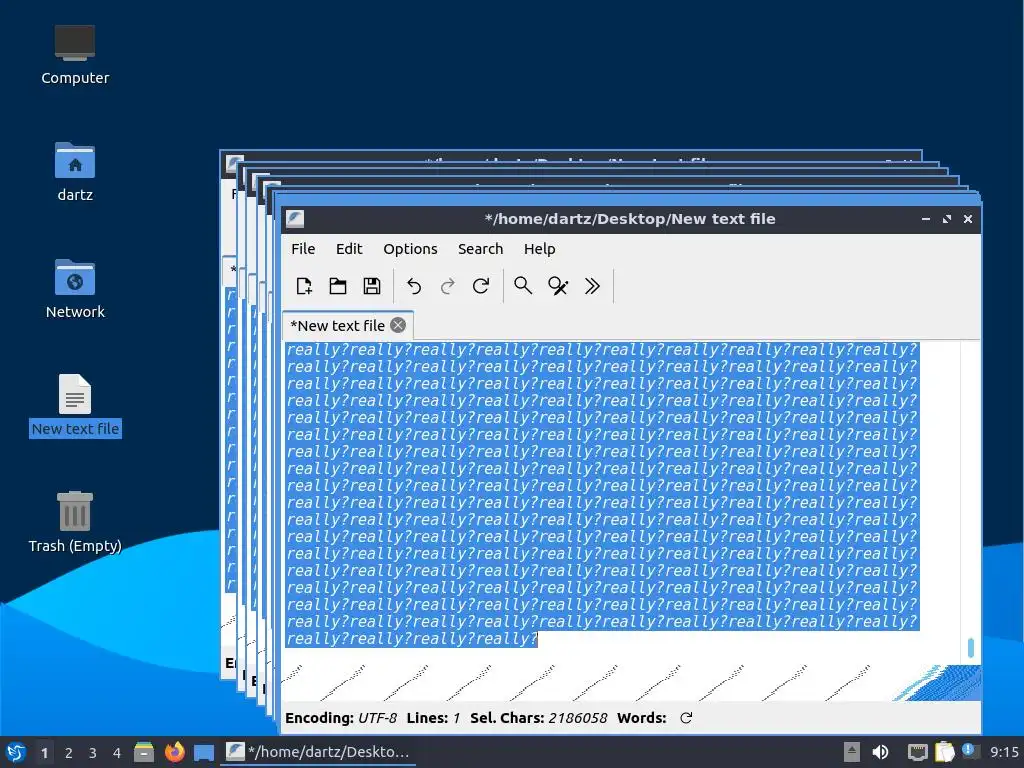Click the Encoding UTF-8 status entry

click(x=341, y=718)
